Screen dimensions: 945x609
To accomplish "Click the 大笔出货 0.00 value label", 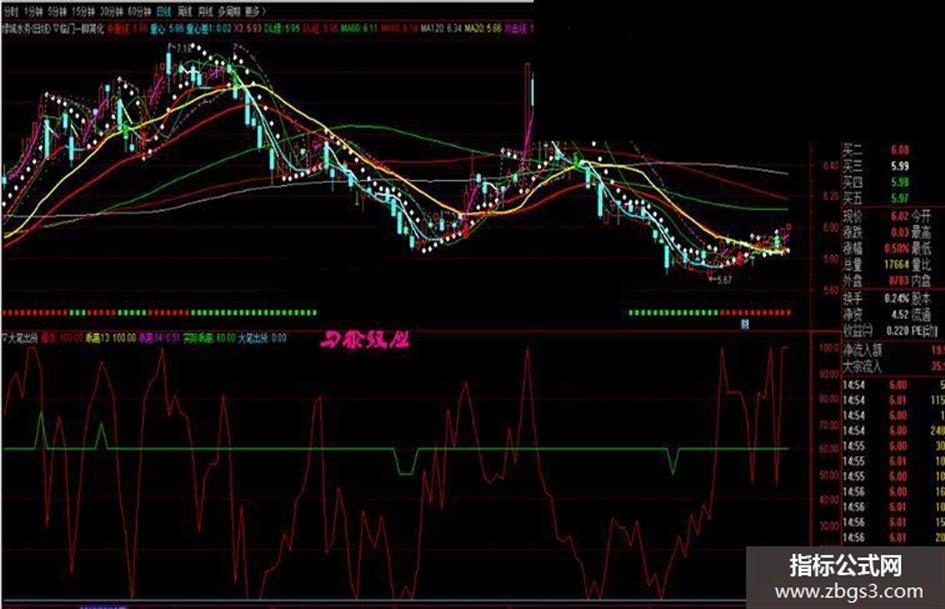I will pos(262,338).
